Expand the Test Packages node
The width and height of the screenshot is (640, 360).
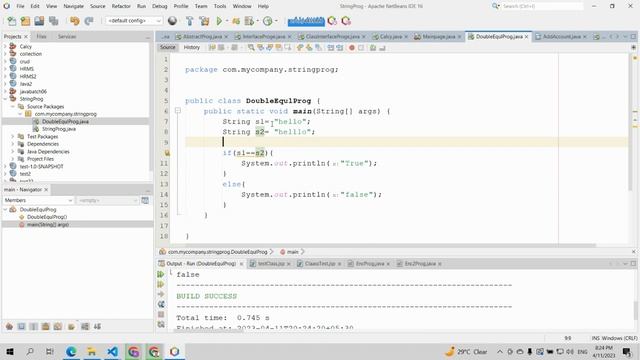pyautogui.click(x=13, y=136)
